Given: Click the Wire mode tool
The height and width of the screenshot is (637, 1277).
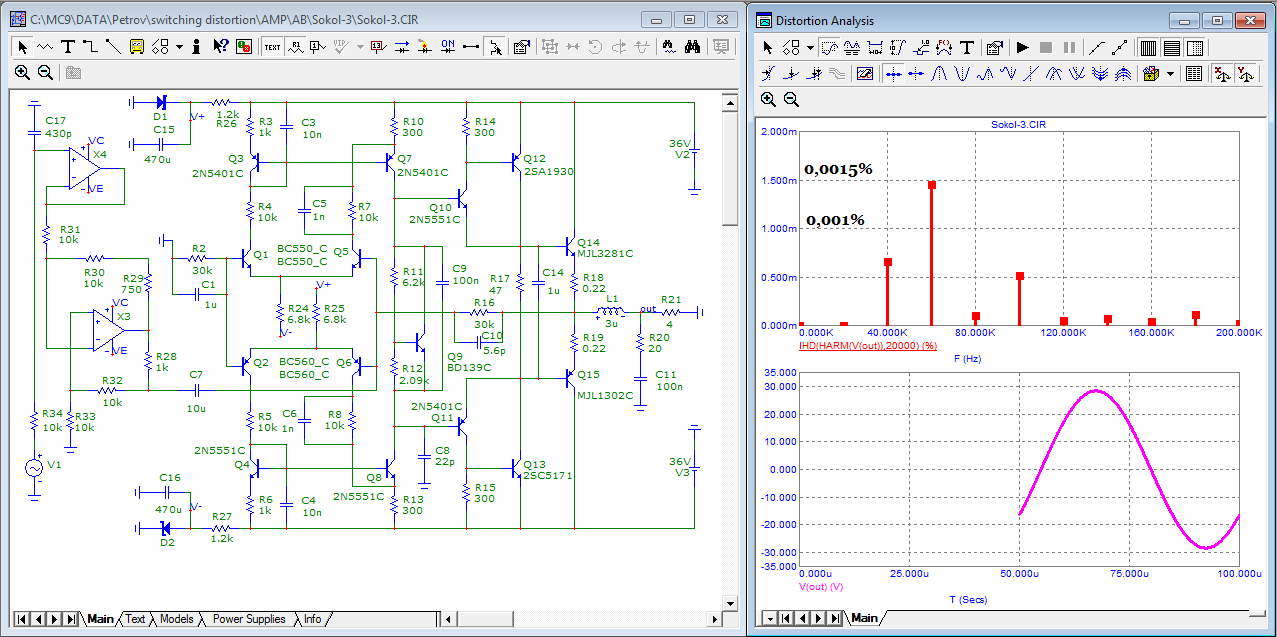Looking at the screenshot, I should pos(90,46).
